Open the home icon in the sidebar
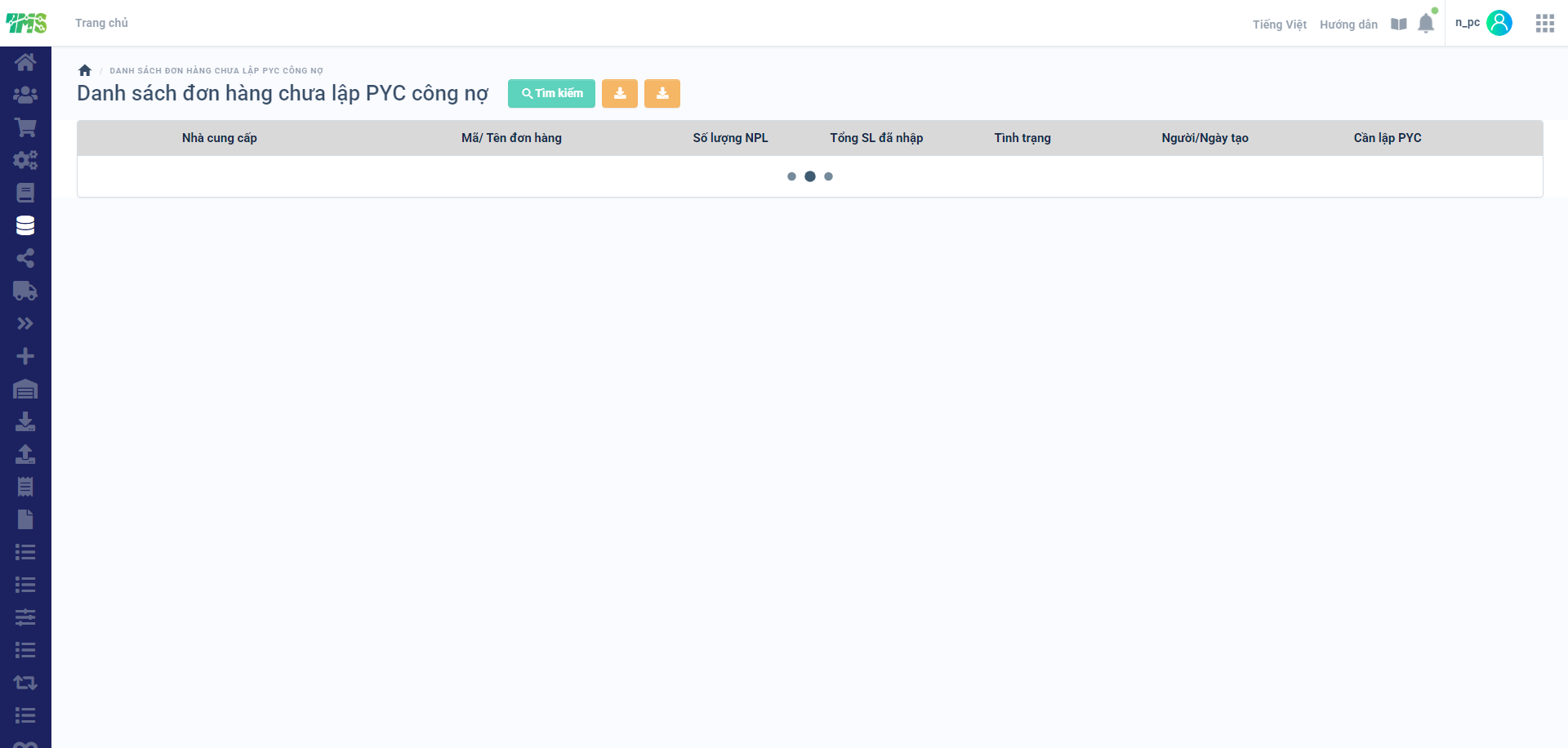Viewport: 1568px width, 748px height. pos(25,62)
